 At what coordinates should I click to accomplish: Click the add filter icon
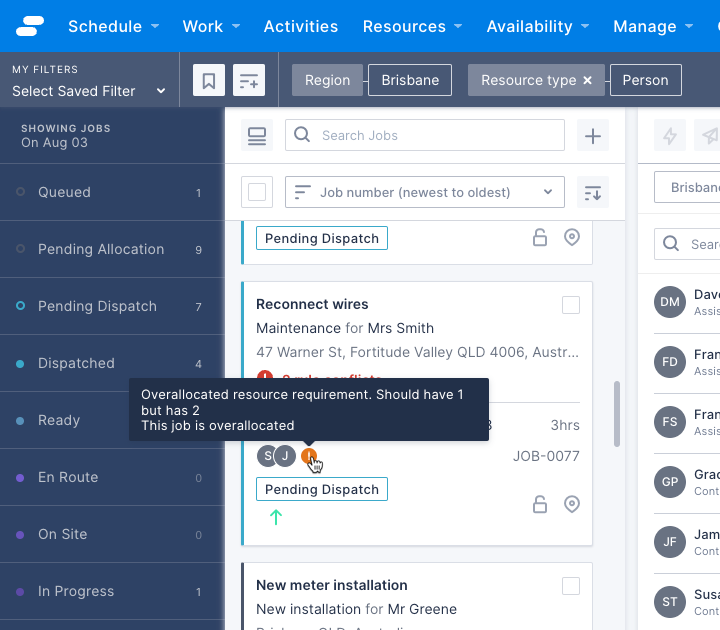coord(248,81)
